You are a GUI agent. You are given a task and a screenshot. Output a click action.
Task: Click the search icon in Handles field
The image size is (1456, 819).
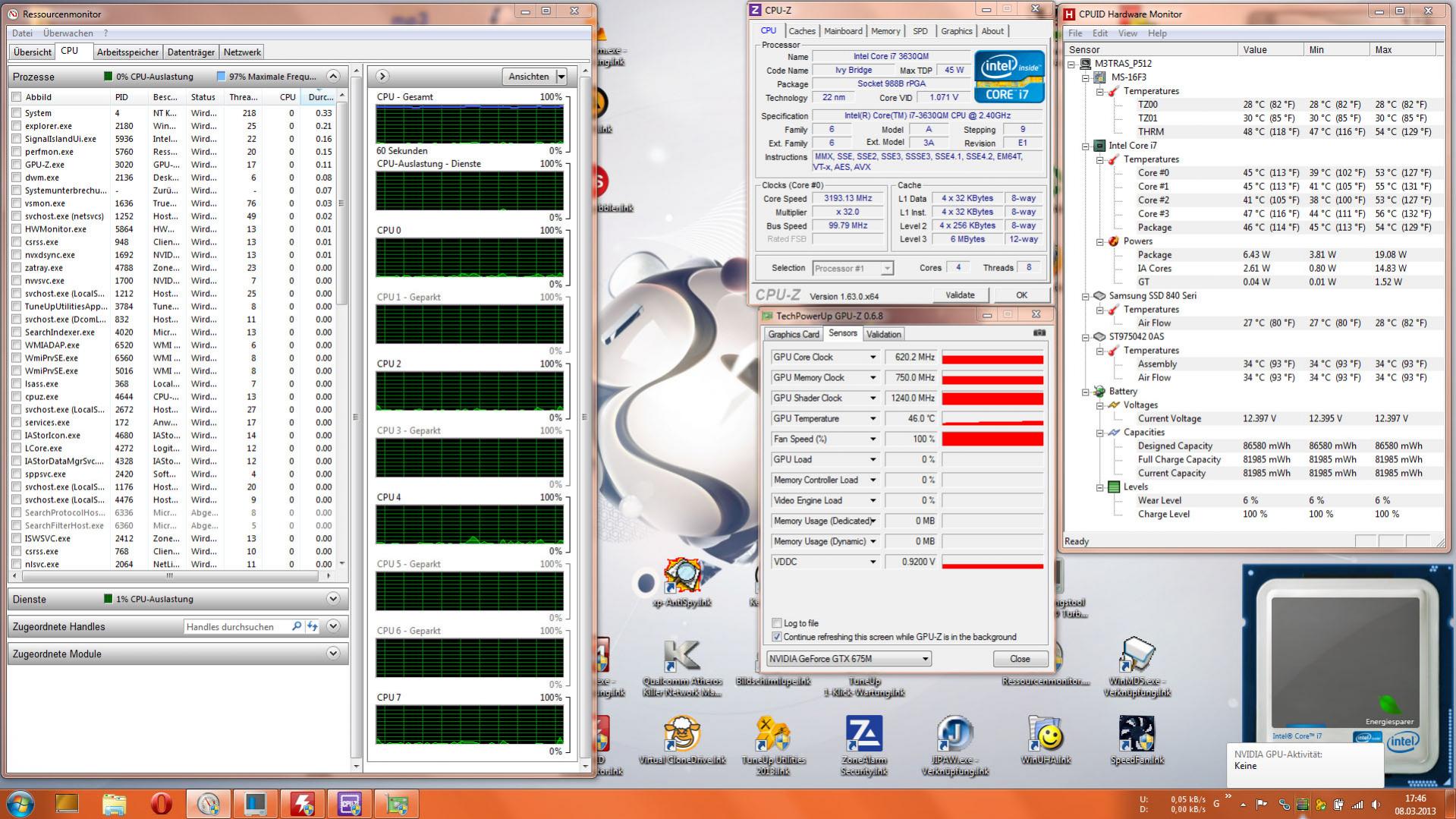click(297, 627)
